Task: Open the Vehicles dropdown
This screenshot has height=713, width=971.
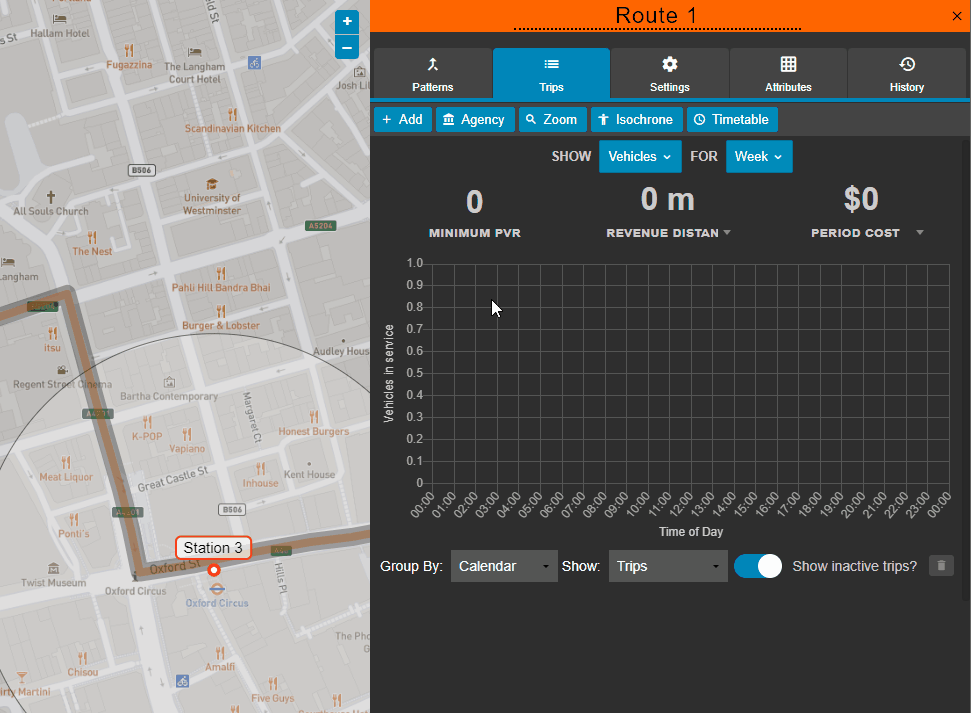Action: click(640, 156)
